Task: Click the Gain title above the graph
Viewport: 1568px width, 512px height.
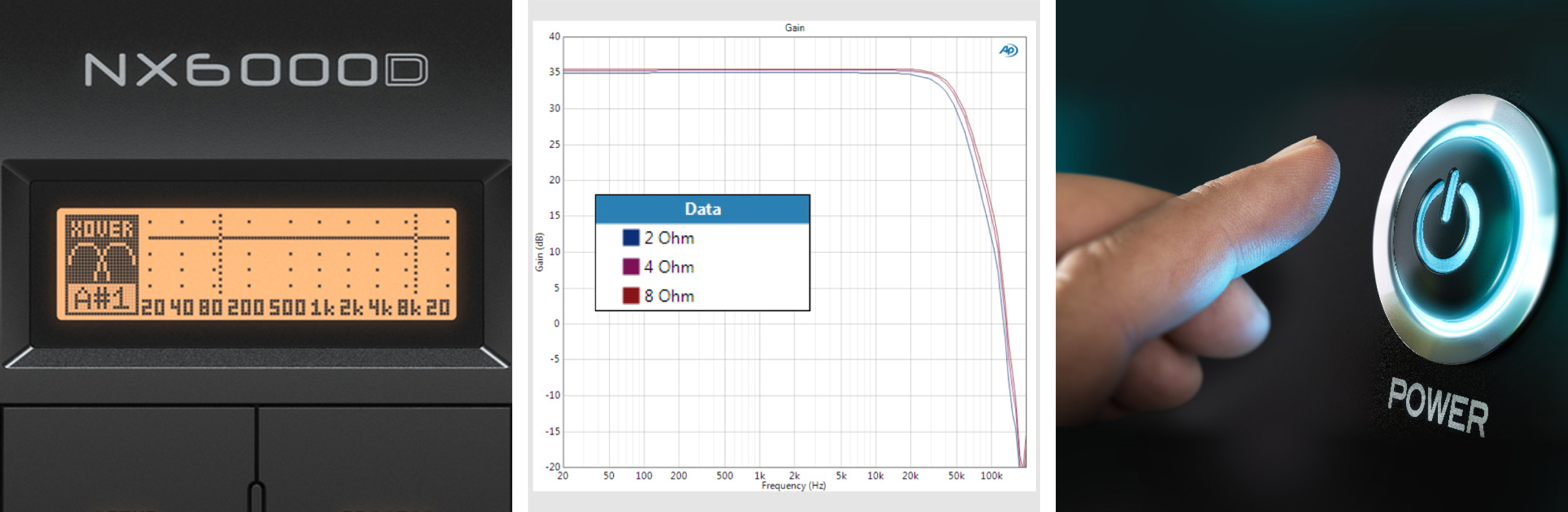Action: (794, 28)
